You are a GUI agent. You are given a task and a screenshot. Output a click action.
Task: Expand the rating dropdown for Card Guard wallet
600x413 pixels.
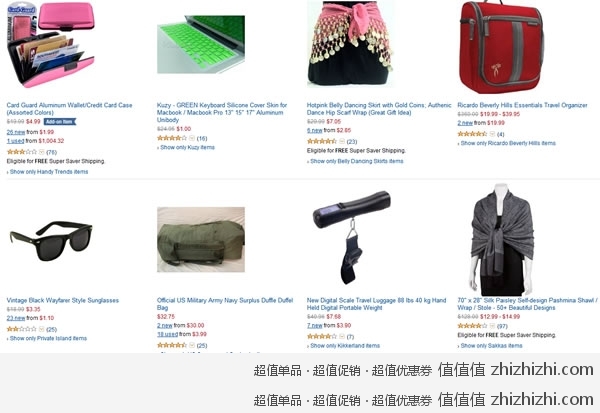(42, 152)
